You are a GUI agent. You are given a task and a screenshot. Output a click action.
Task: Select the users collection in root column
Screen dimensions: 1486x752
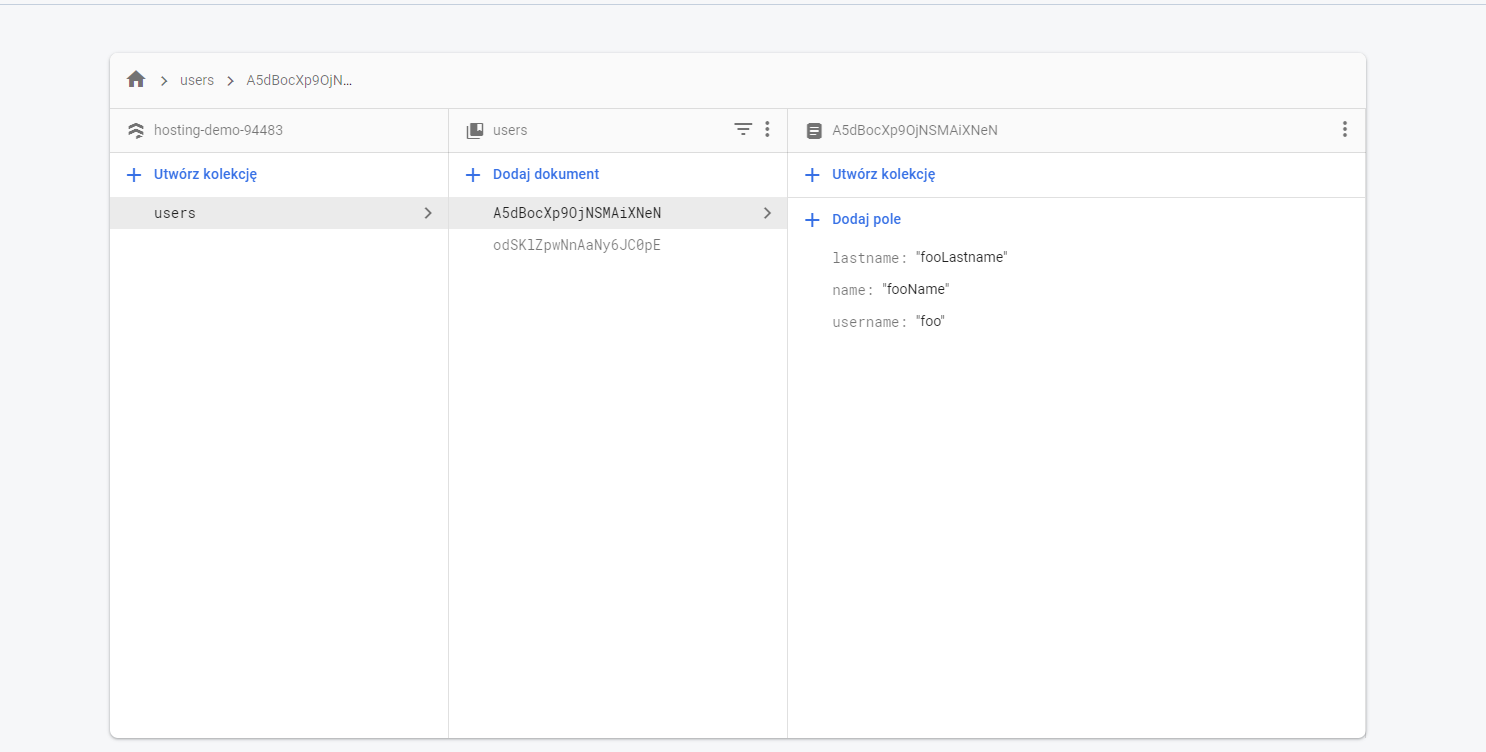[x=175, y=213]
